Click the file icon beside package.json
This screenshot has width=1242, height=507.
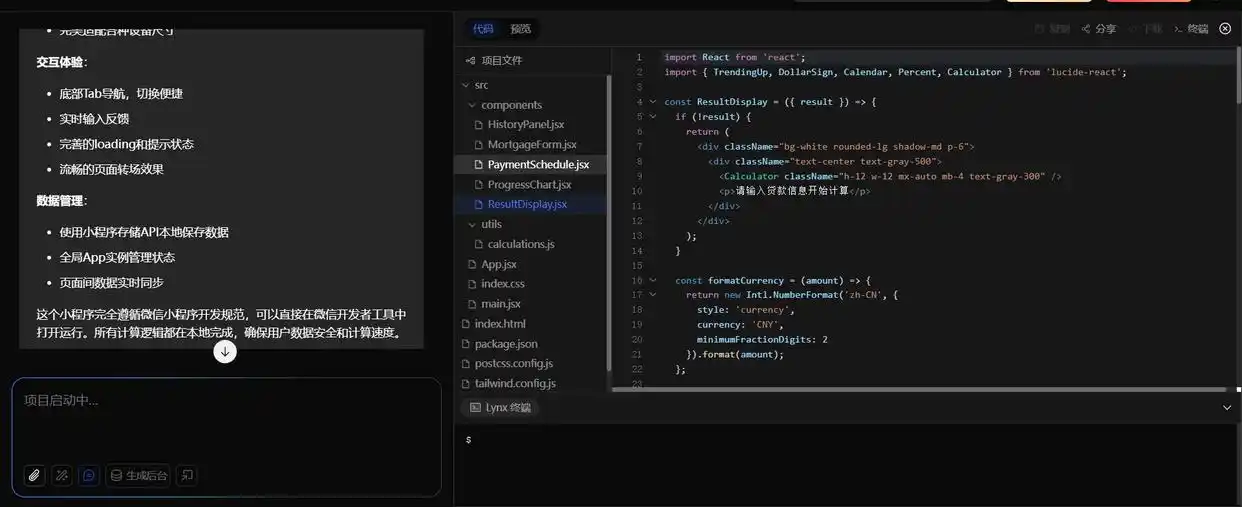465,344
